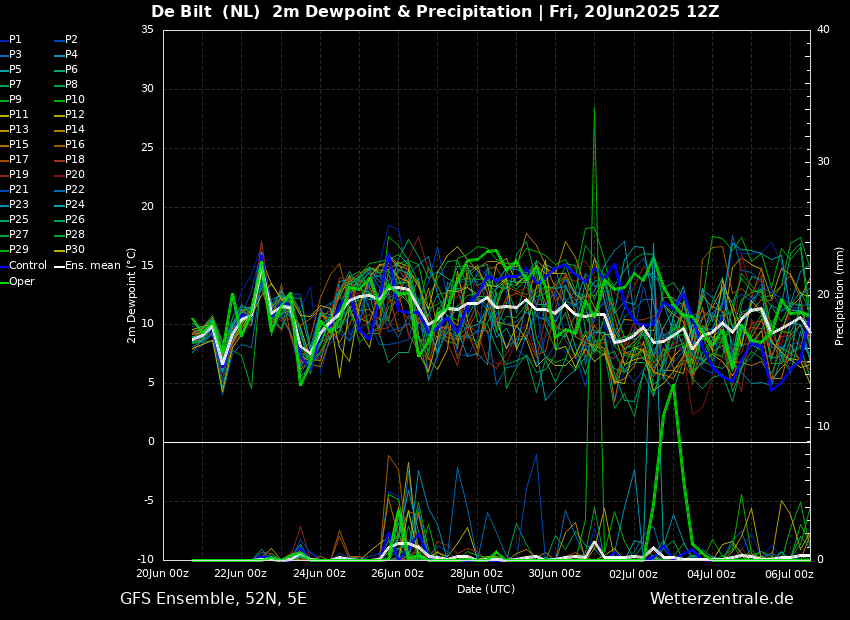Click the Precipitation (mm) axis label

coord(840,295)
